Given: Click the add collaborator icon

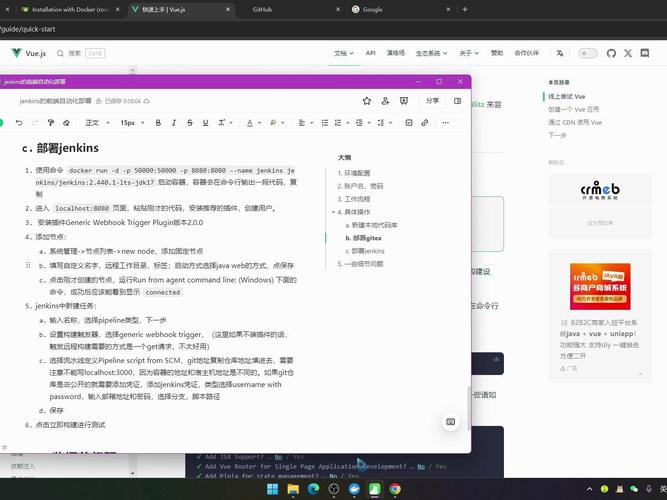Looking at the screenshot, I should pos(385,101).
